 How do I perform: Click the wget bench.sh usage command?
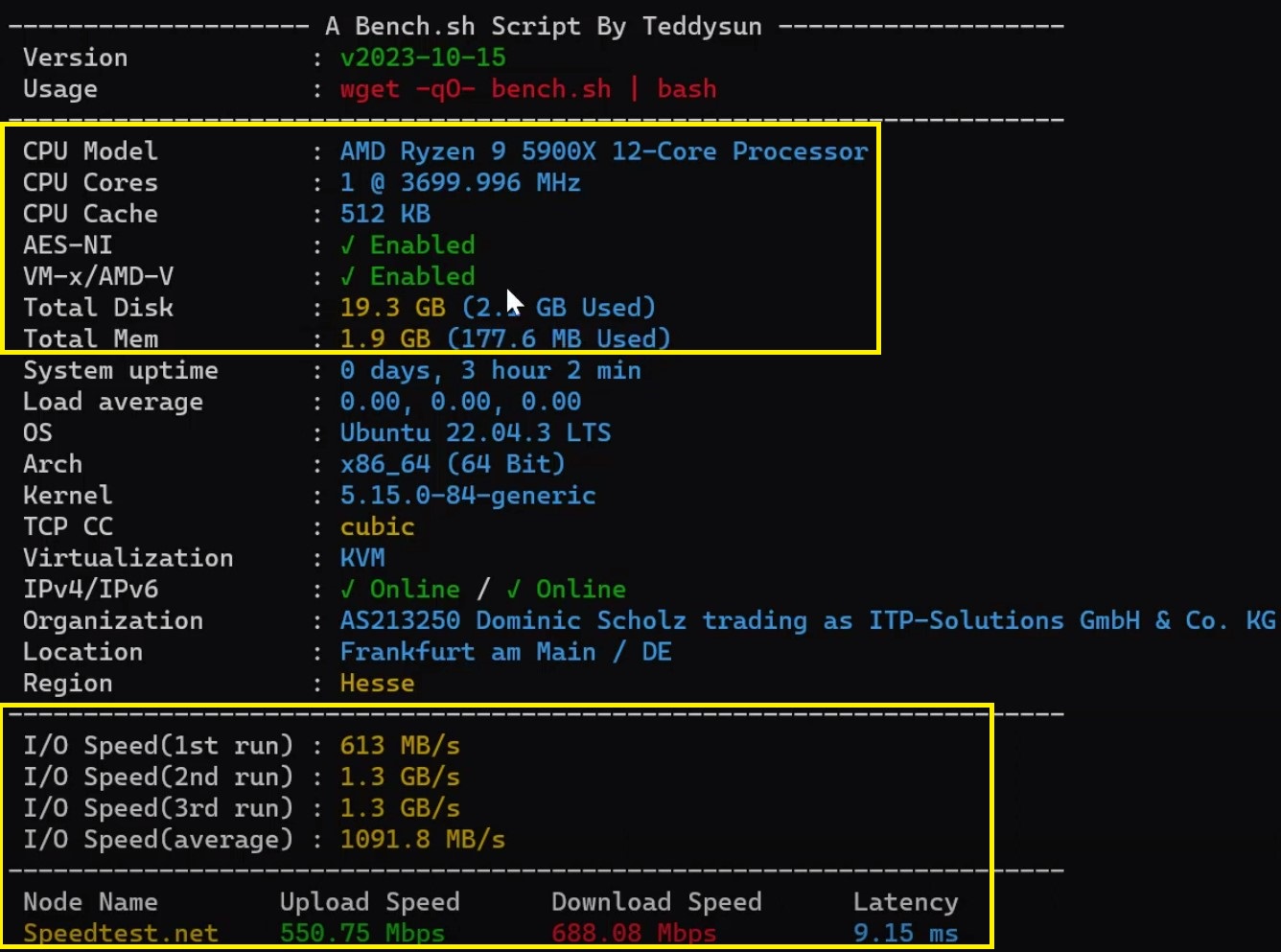[527, 89]
